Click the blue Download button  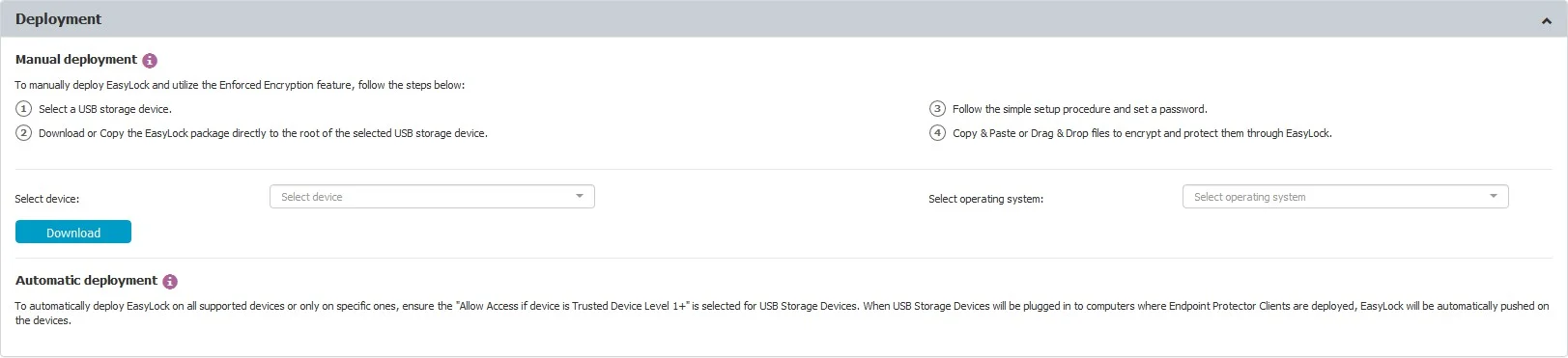tap(73, 233)
